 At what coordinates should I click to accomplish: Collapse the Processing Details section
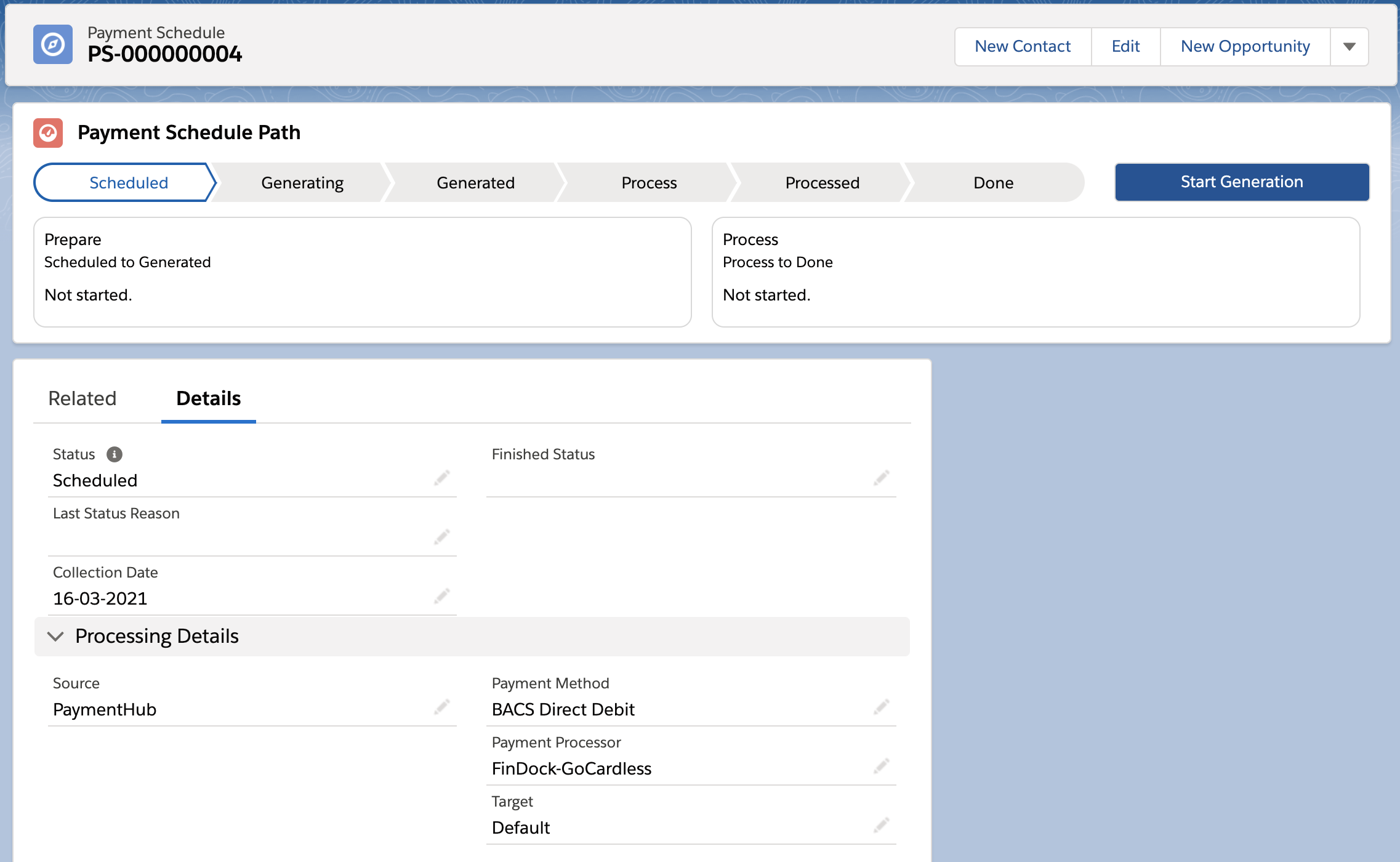point(56,637)
